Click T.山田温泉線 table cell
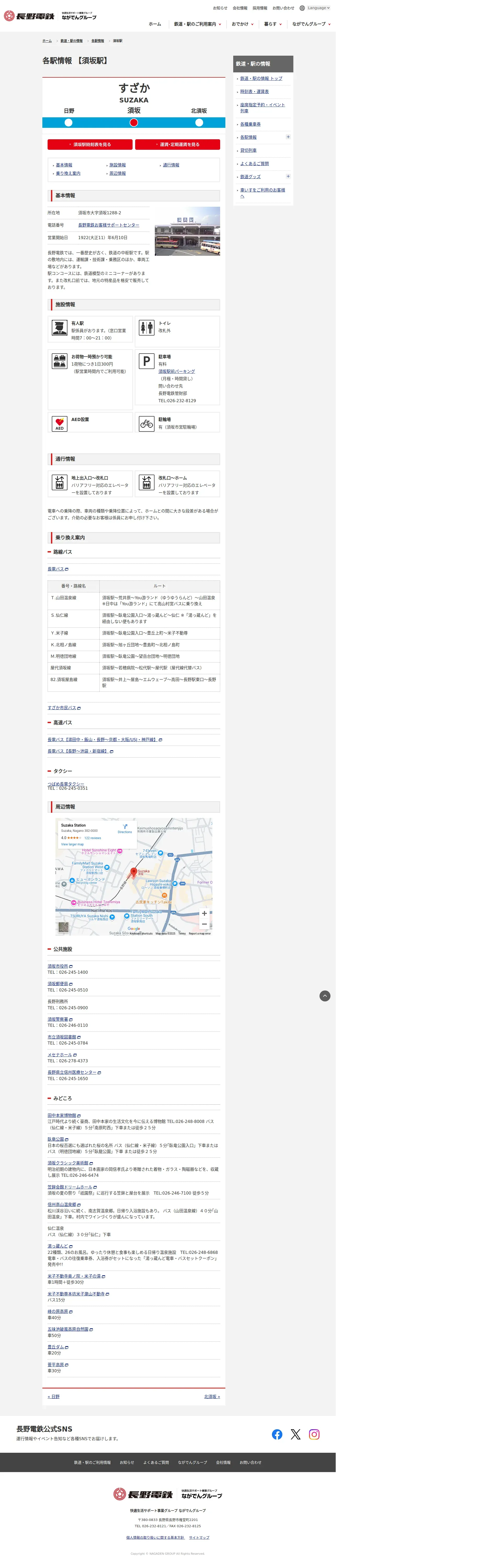This screenshot has width=502, height=1568. coord(74,601)
